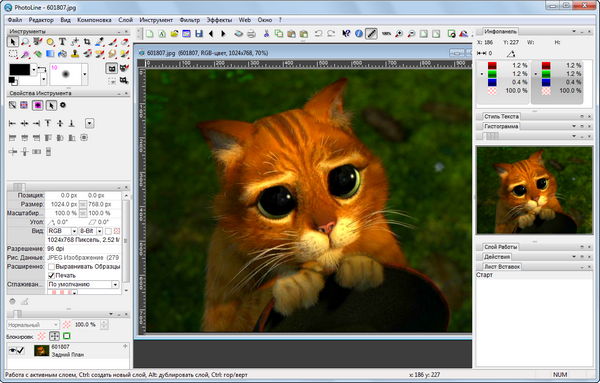Viewport: 600px width, 383px height.
Task: Go to previous image with left arrow
Action: point(211,34)
